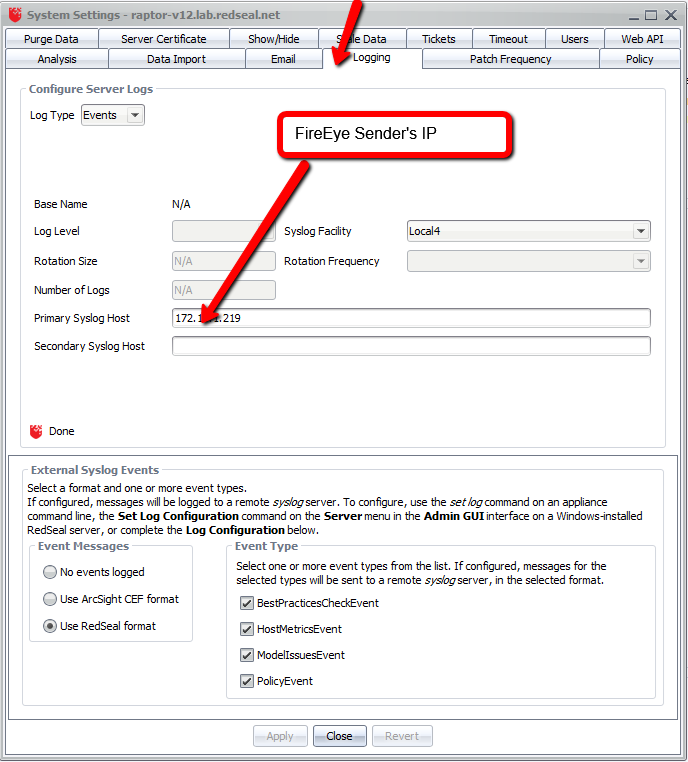Open the Server Certificate tab
This screenshot has height=762, width=688.
tap(164, 39)
